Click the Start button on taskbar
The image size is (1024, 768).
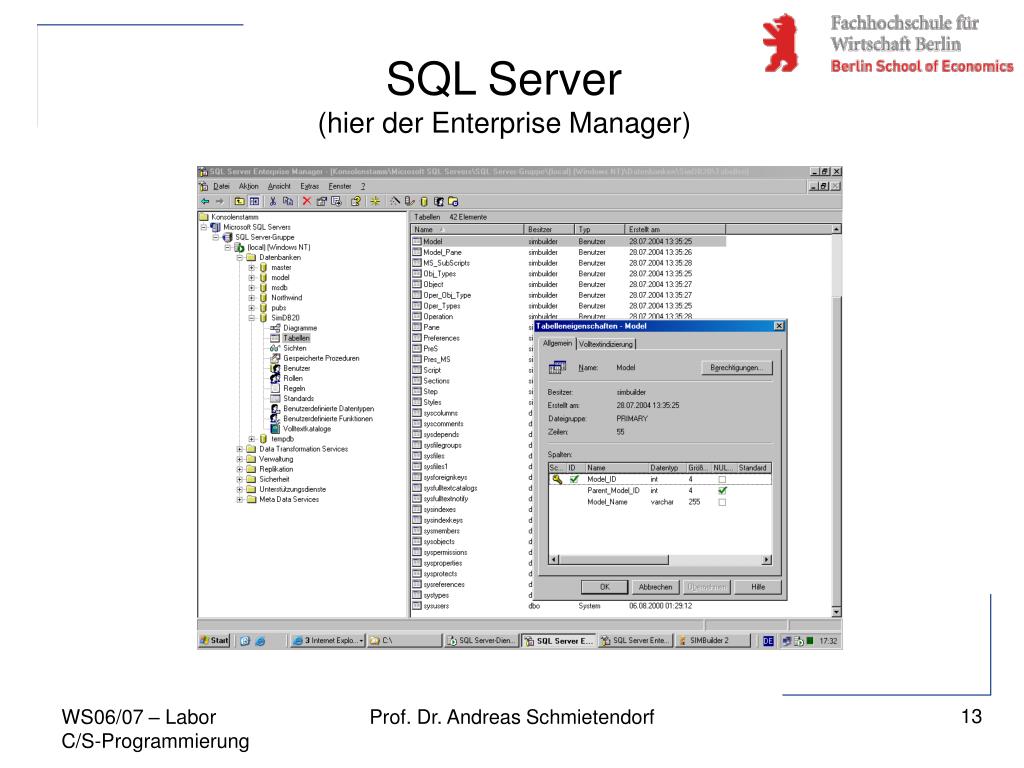point(215,641)
